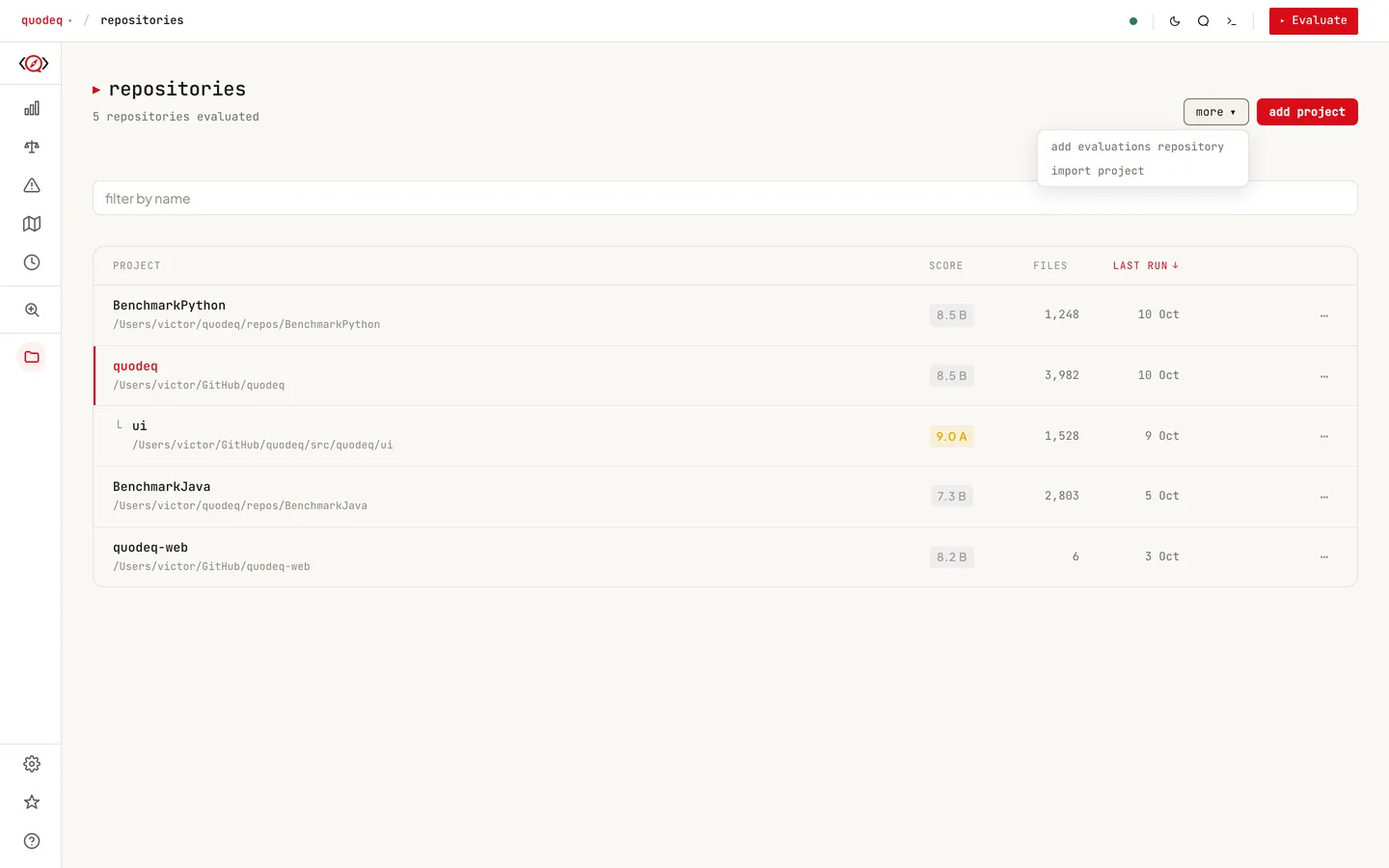Open the balance scale icon in sidebar
This screenshot has height=868, width=1389.
click(x=32, y=147)
